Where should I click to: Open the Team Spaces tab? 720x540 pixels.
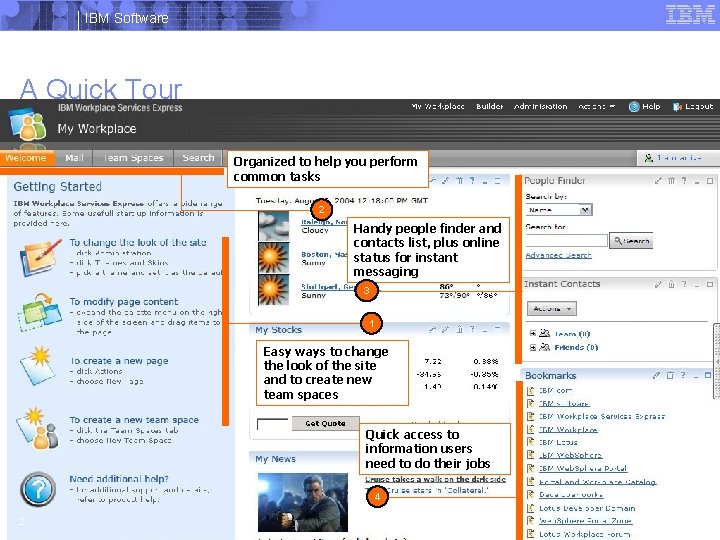point(133,158)
